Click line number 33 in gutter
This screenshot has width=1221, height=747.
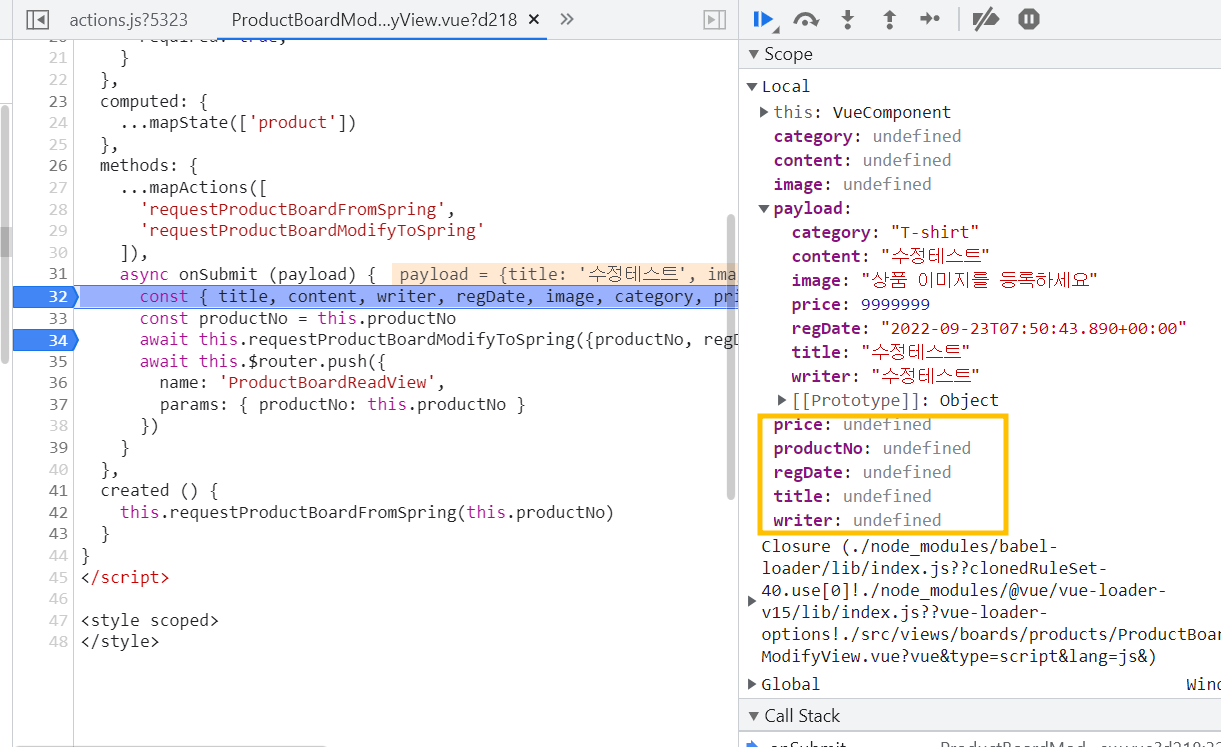[x=57, y=318]
